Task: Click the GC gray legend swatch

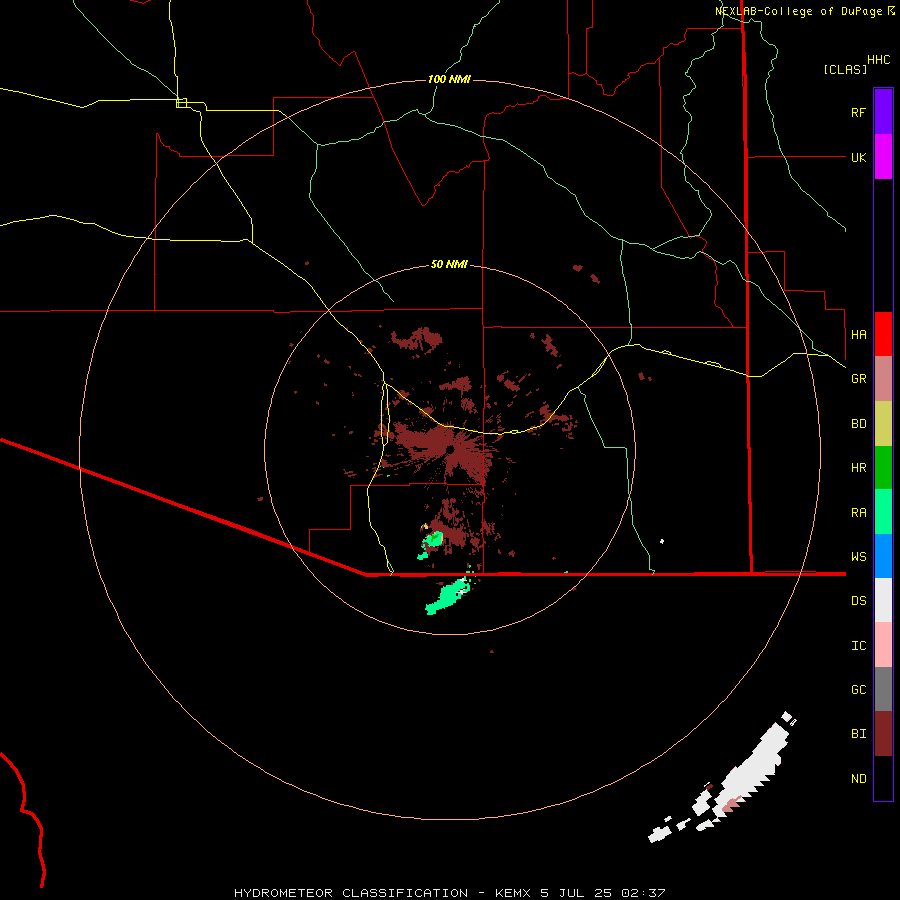Action: coord(883,689)
